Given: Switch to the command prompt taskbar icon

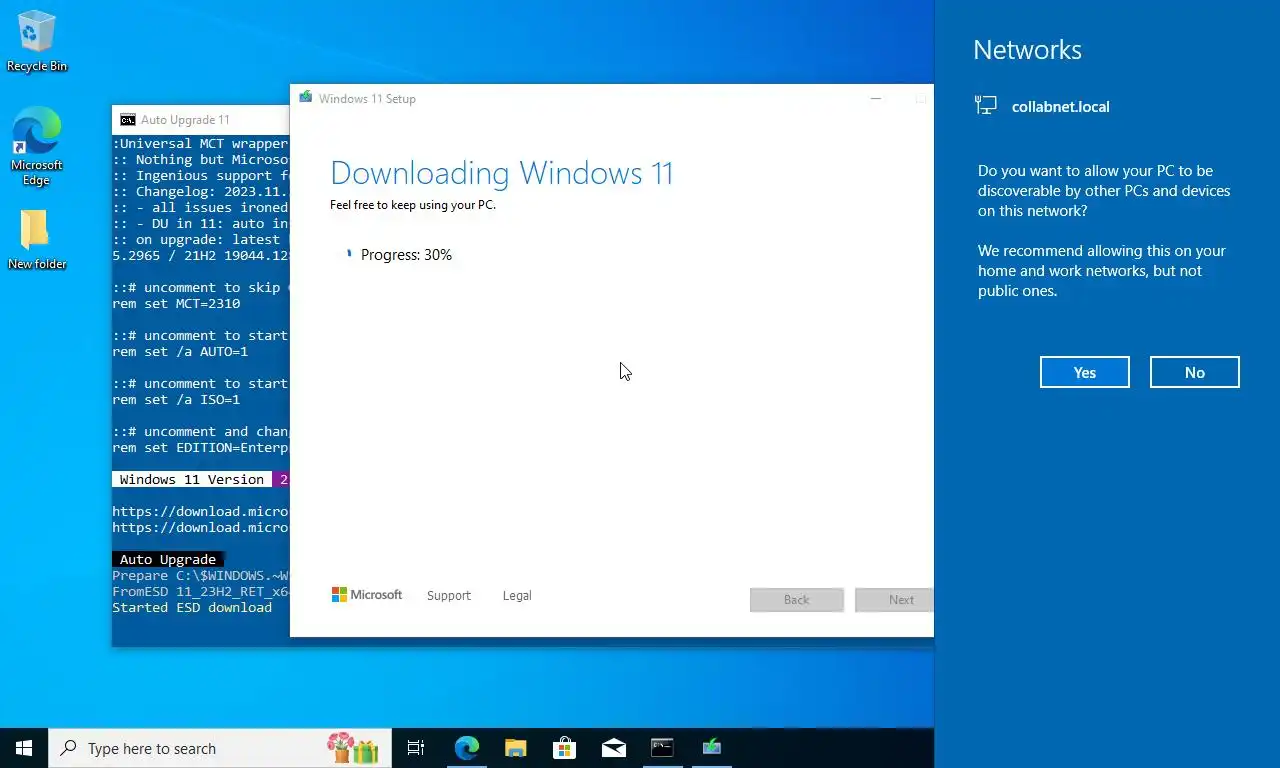Looking at the screenshot, I should (x=663, y=748).
